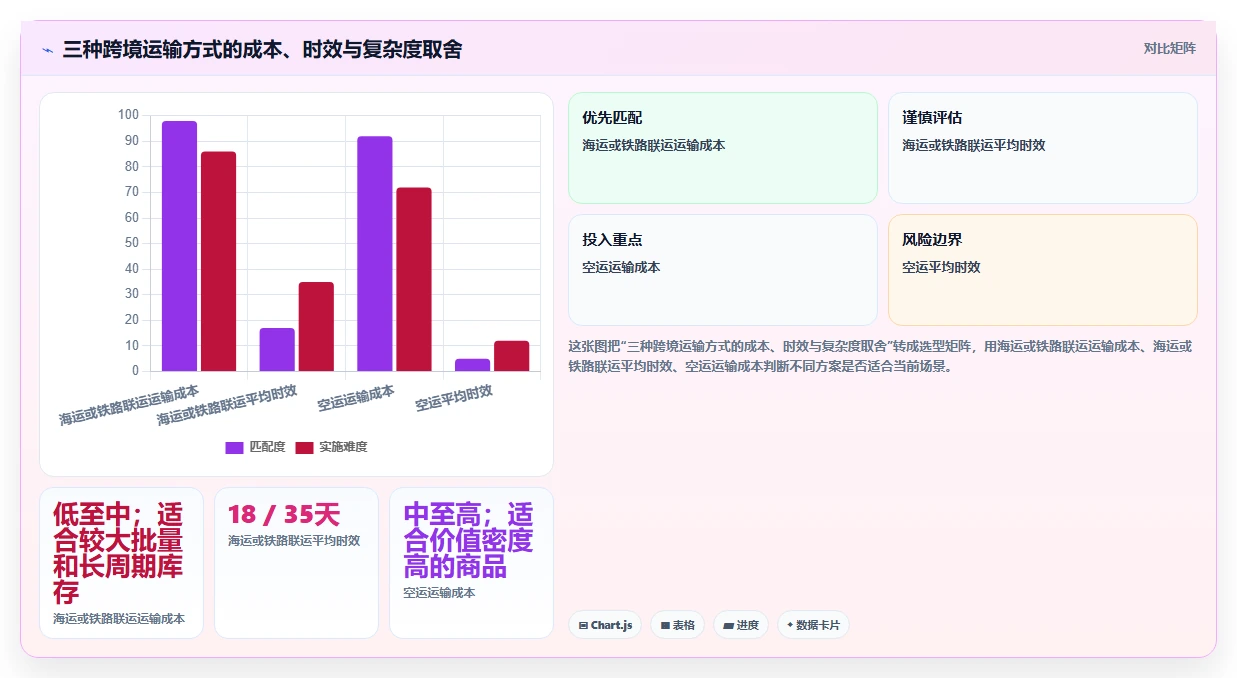
Task: Click red bar for 海运或铁路联运运输成本
Action: [x=219, y=261]
